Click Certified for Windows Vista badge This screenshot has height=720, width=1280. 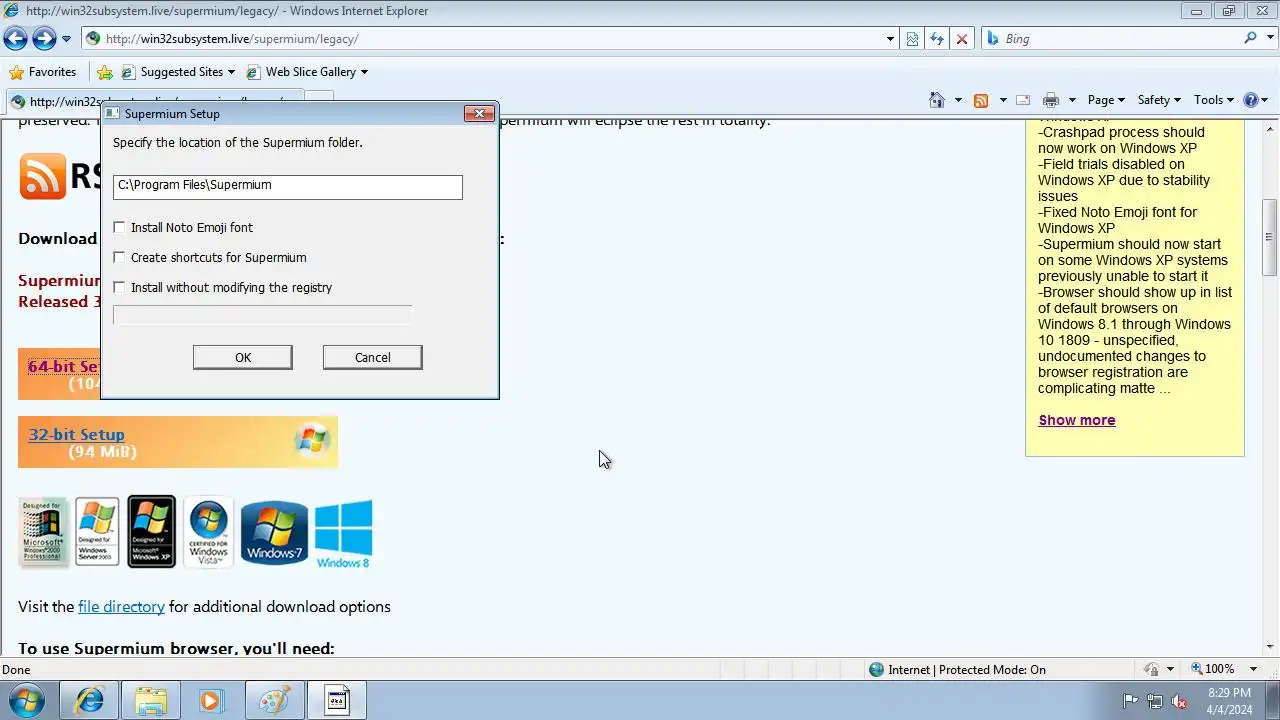(x=208, y=532)
